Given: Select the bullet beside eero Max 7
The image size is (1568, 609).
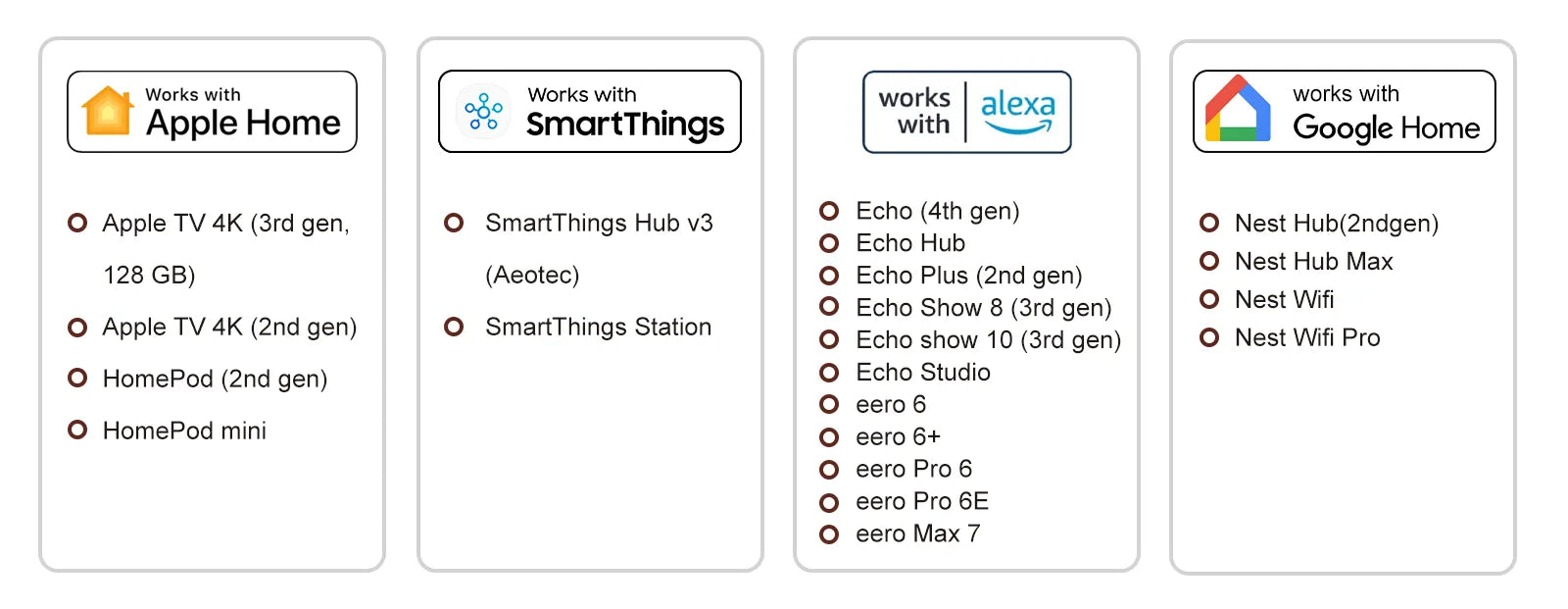Looking at the screenshot, I should pos(829,534).
